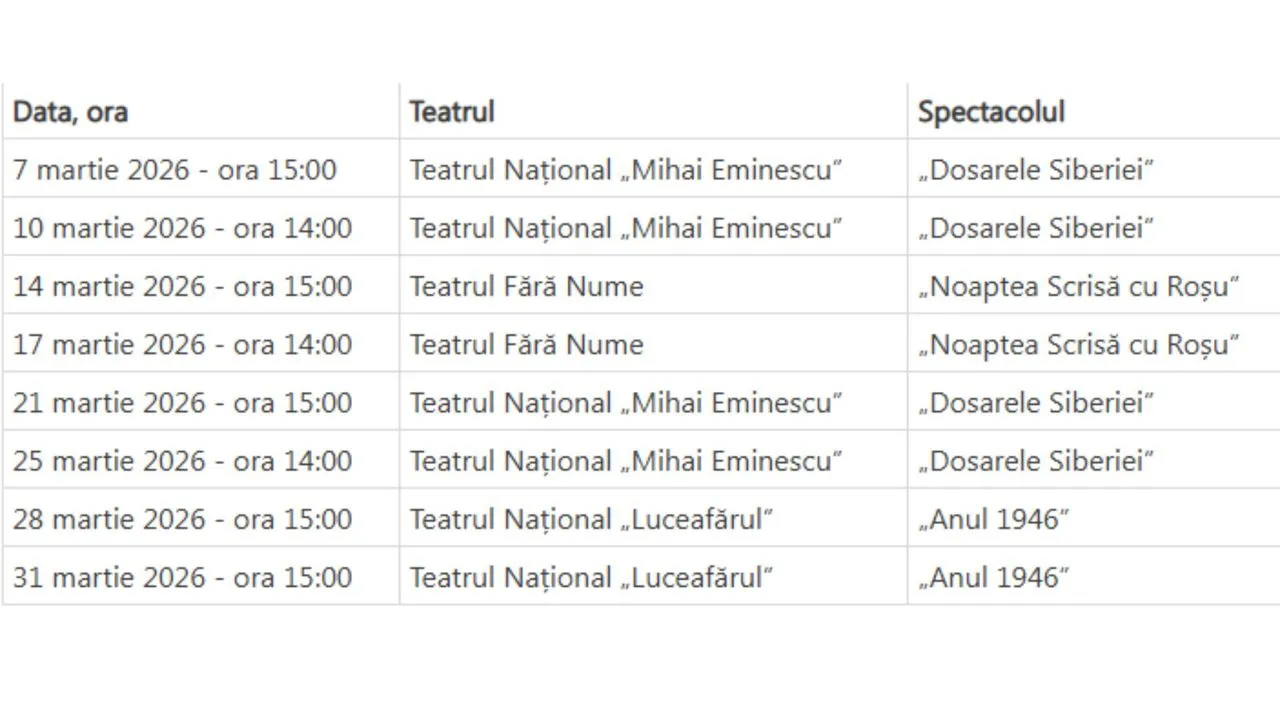1280x720 pixels.
Task: Select the "28 martie 2026 - ora 15:00" cell
Action: click(182, 519)
